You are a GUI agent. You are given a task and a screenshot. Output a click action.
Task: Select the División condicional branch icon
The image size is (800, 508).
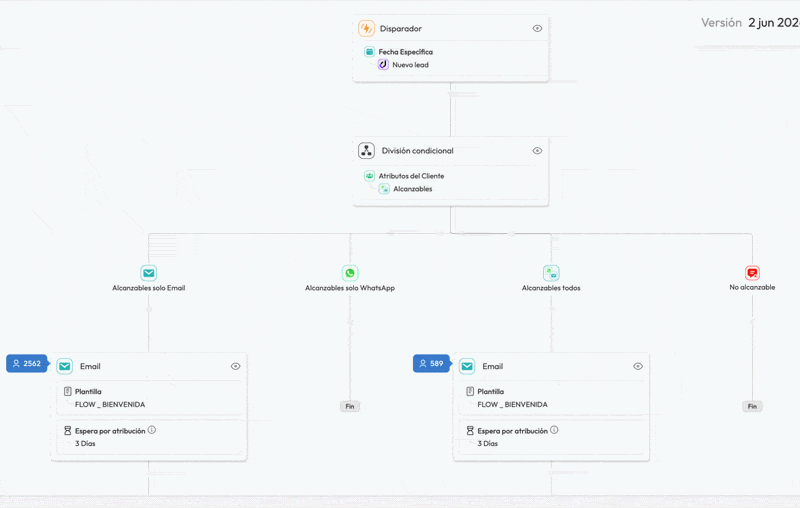[366, 150]
